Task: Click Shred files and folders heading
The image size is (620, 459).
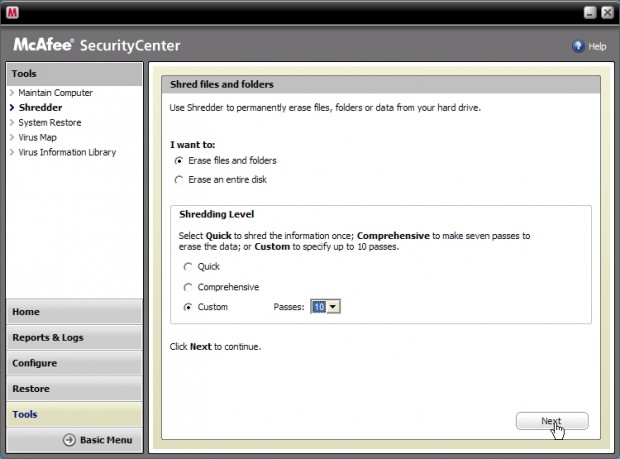Action: [222, 84]
